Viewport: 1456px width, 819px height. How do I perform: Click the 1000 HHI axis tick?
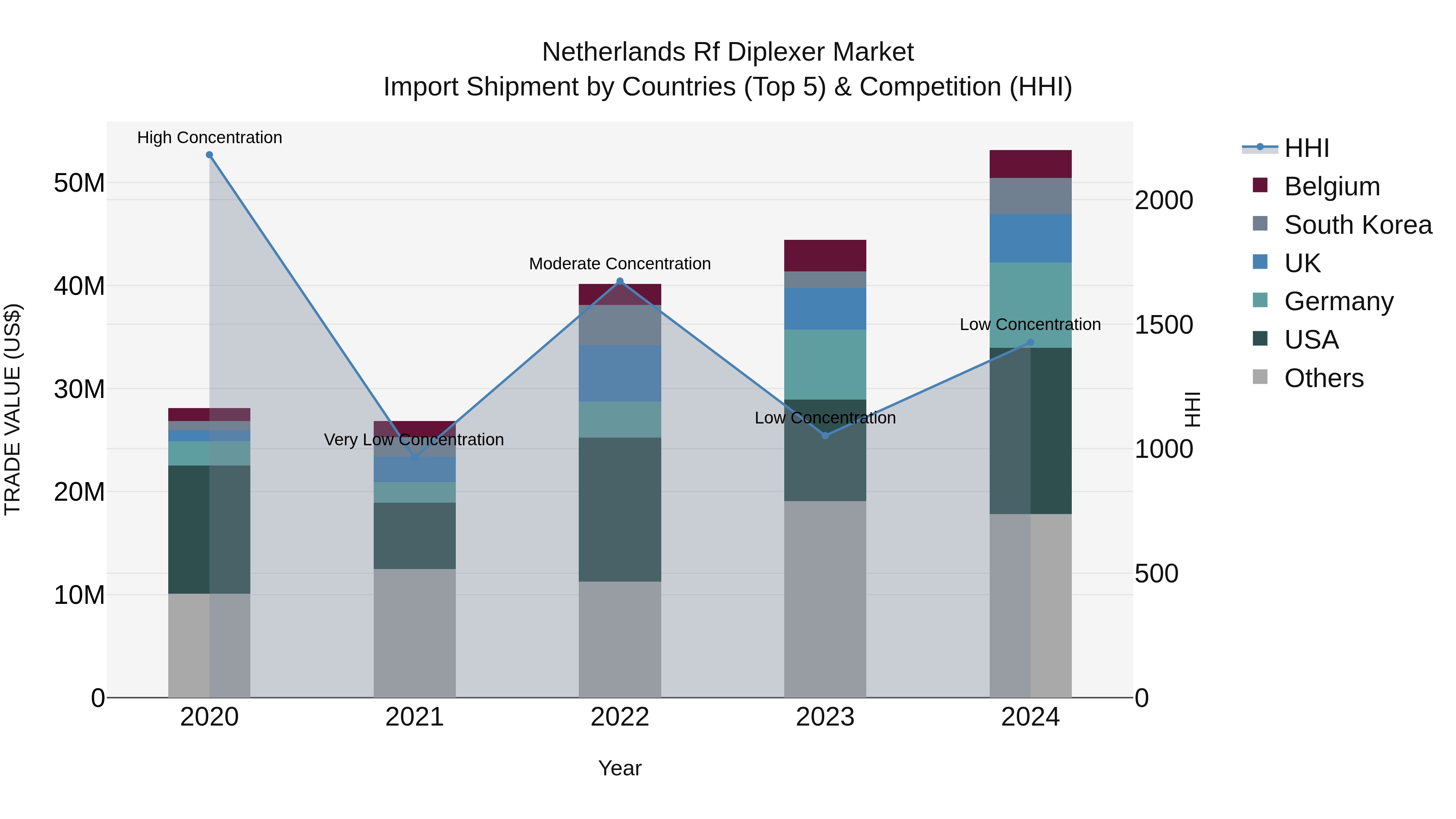coord(1164,449)
